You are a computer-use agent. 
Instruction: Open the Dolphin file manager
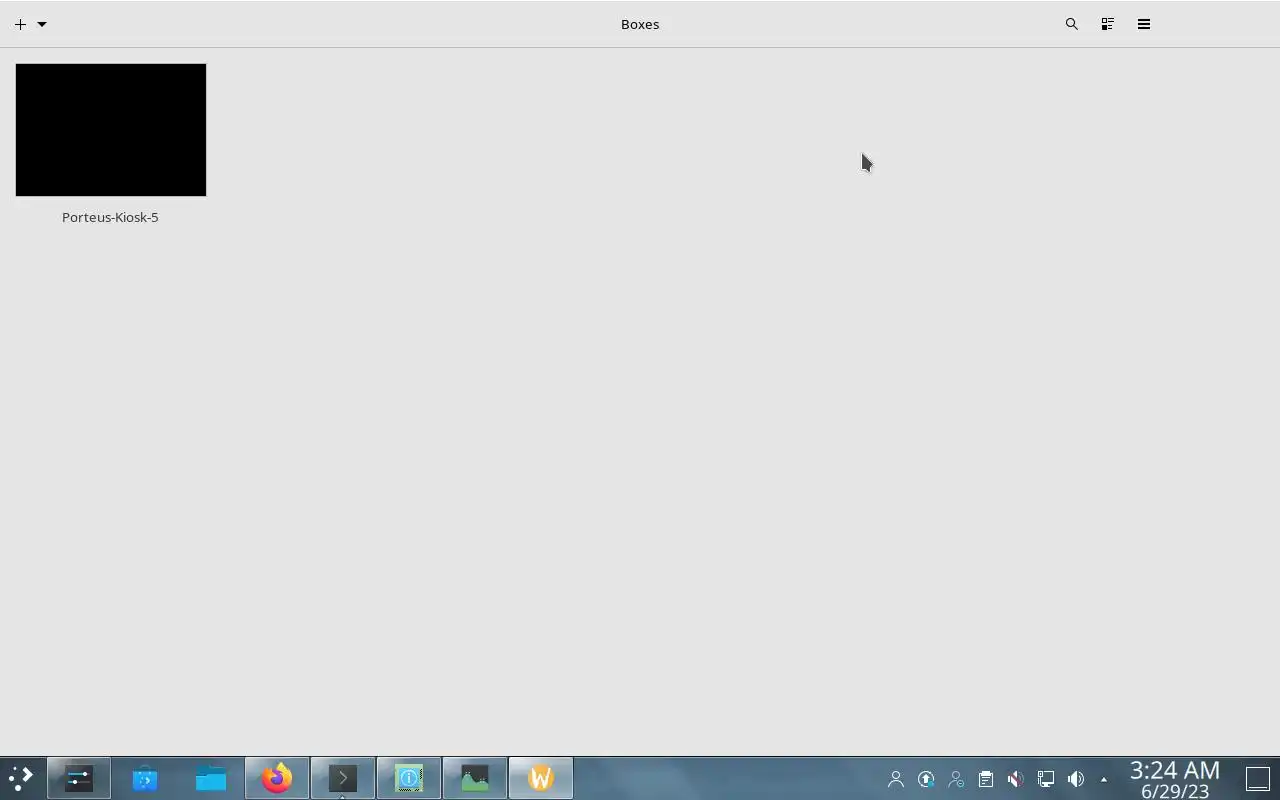click(211, 778)
